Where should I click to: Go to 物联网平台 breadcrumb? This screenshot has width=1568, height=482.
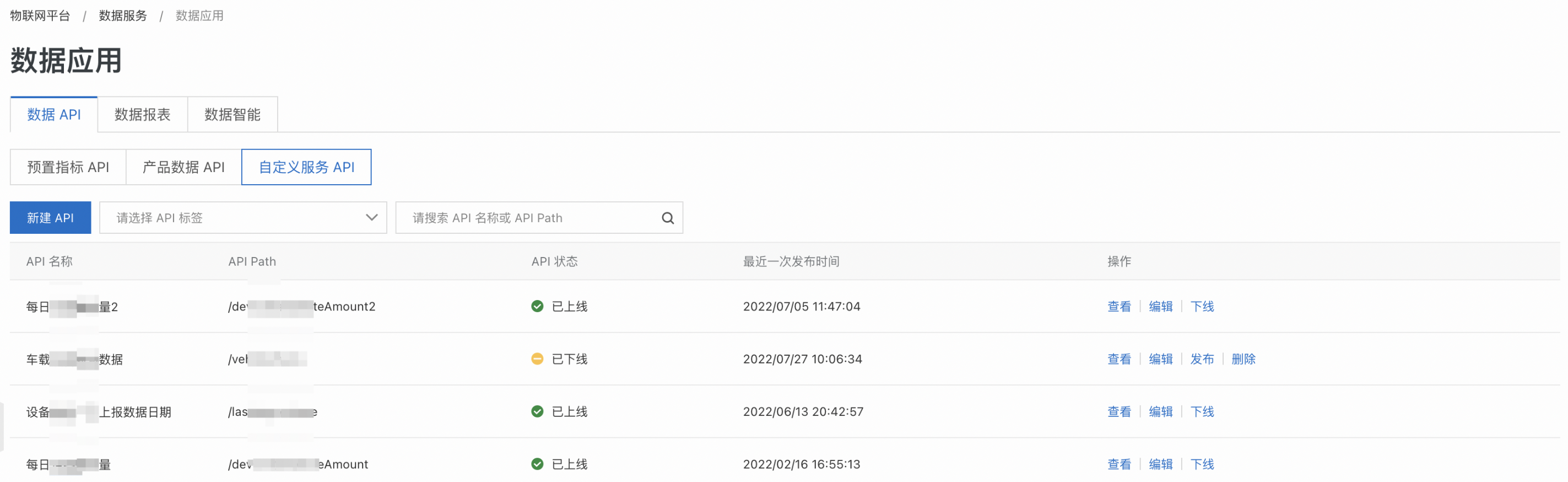(x=40, y=16)
